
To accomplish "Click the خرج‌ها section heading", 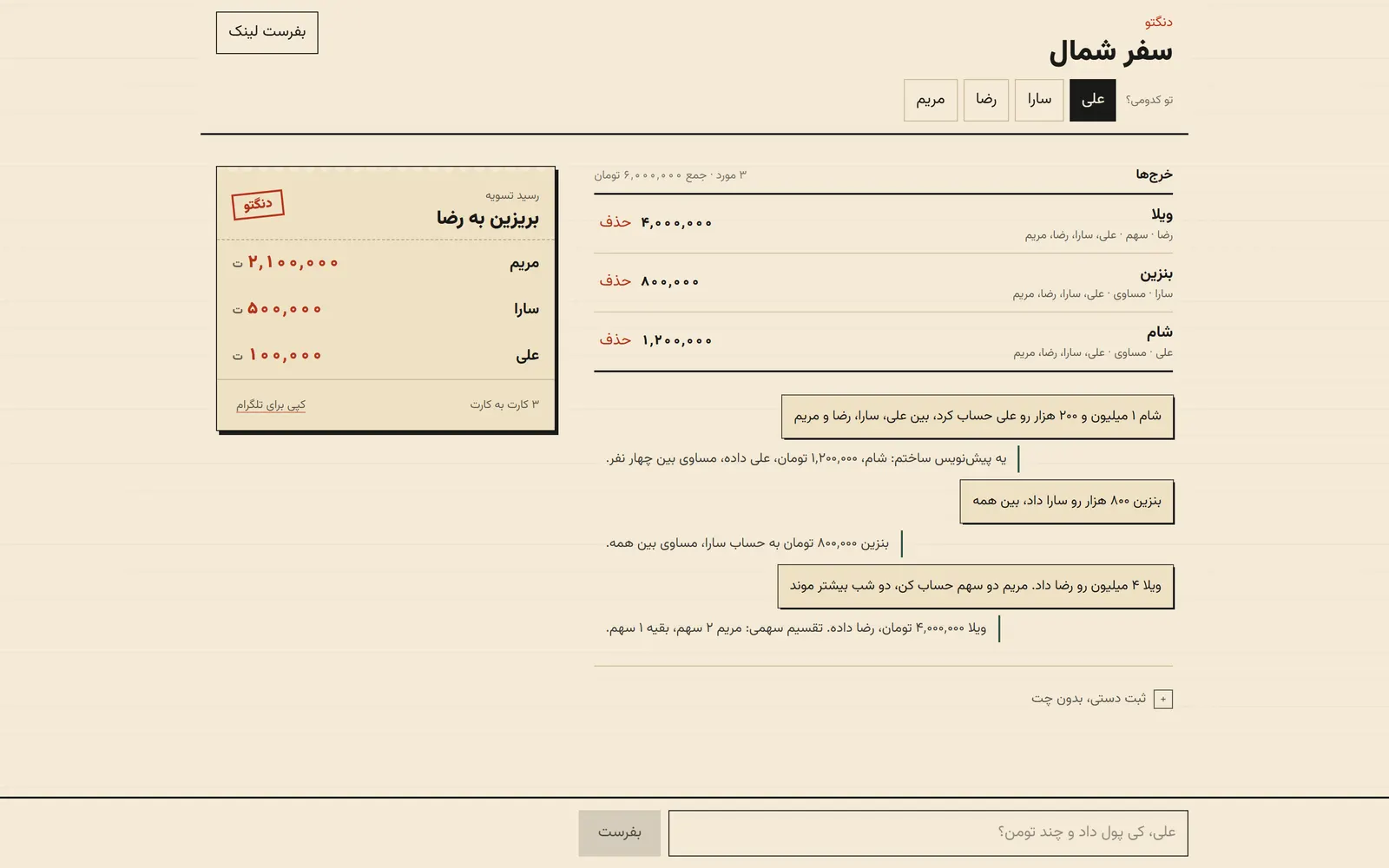I will [1154, 174].
